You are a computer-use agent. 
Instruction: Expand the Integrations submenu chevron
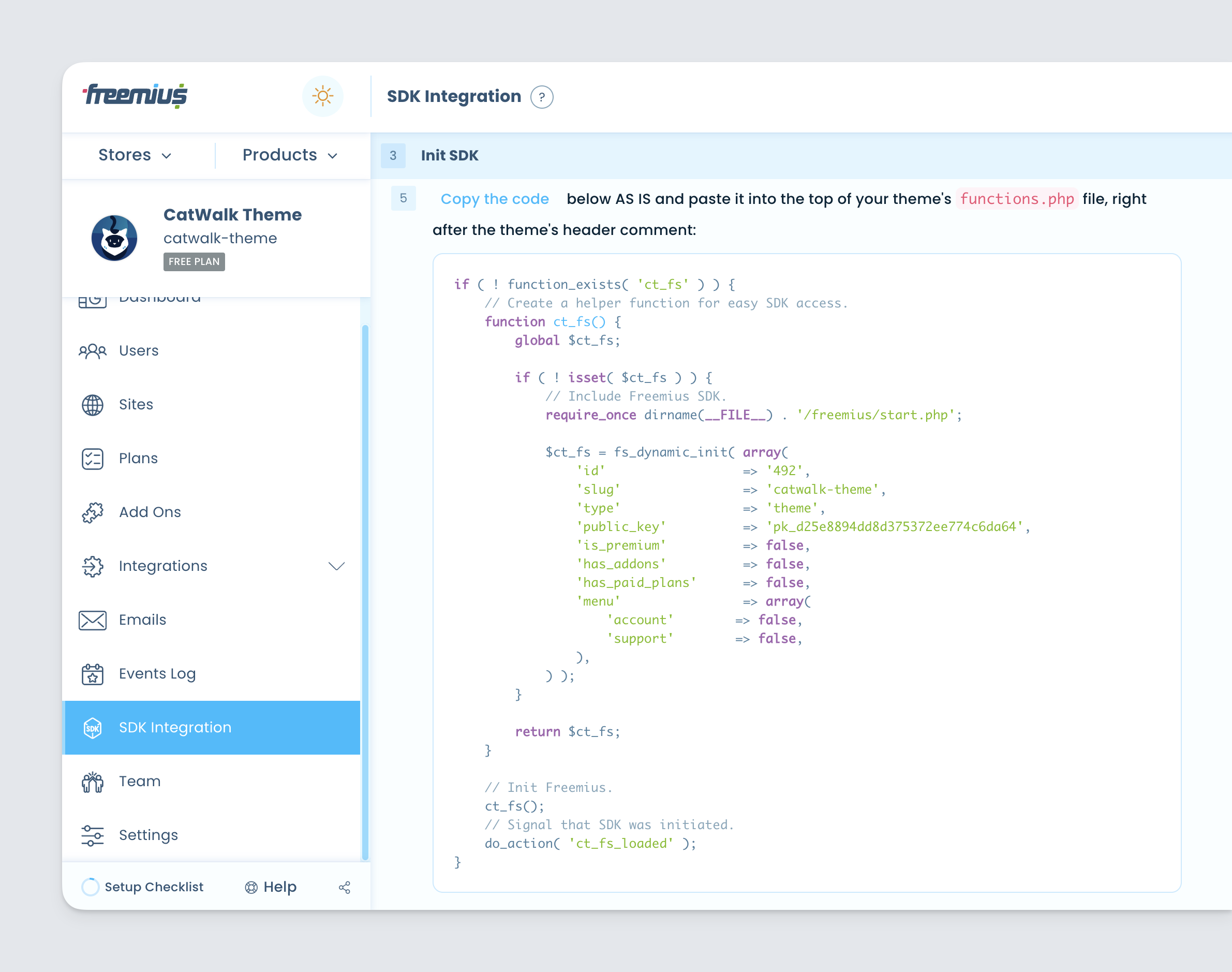[x=337, y=566]
